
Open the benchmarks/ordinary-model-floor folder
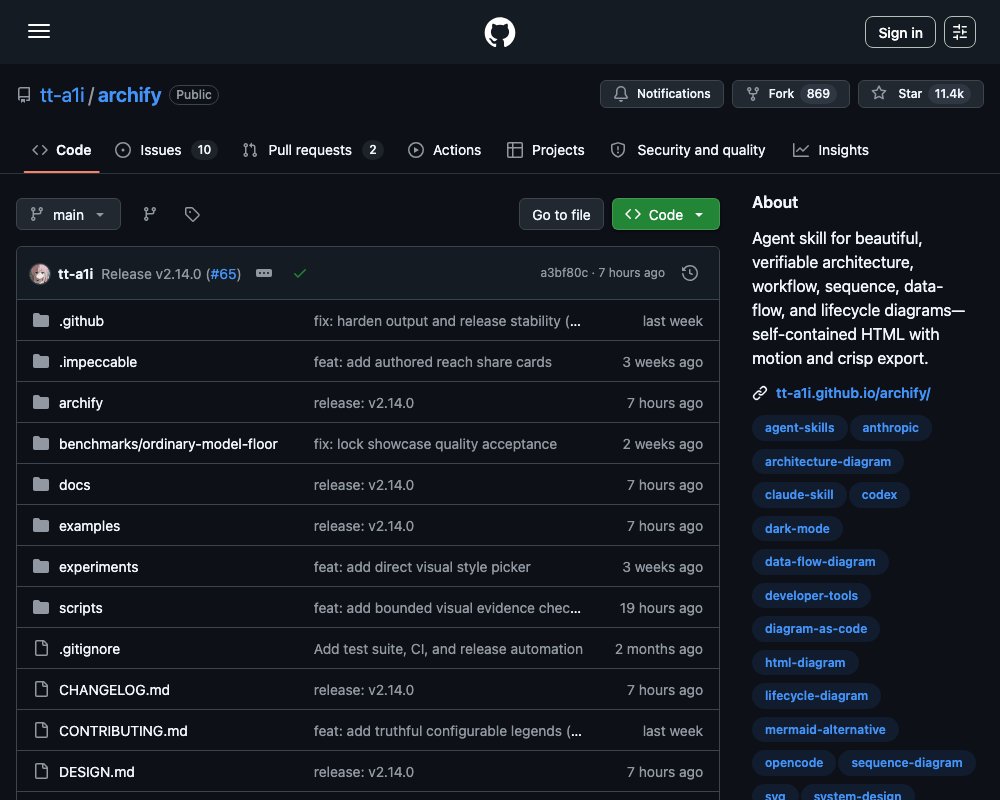pos(168,444)
